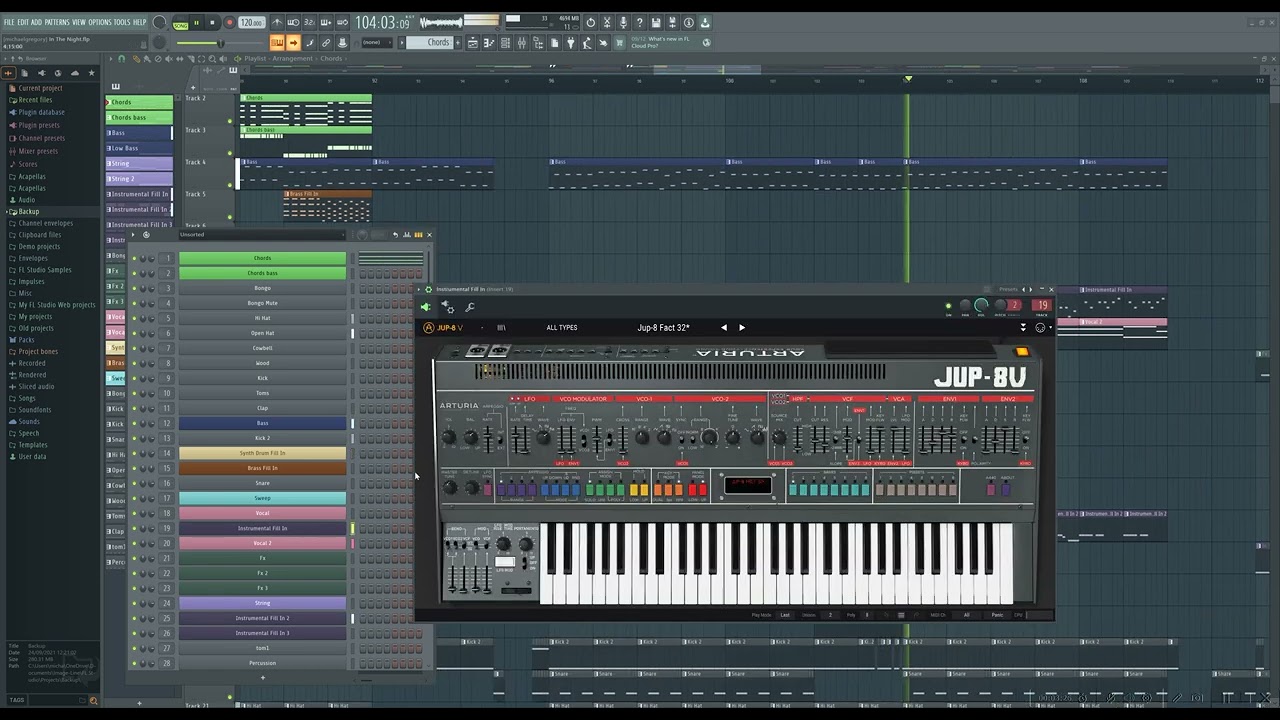Screen dimensions: 1280x720
Task: Select next preset arrow in JUP-8 V
Action: 742,328
